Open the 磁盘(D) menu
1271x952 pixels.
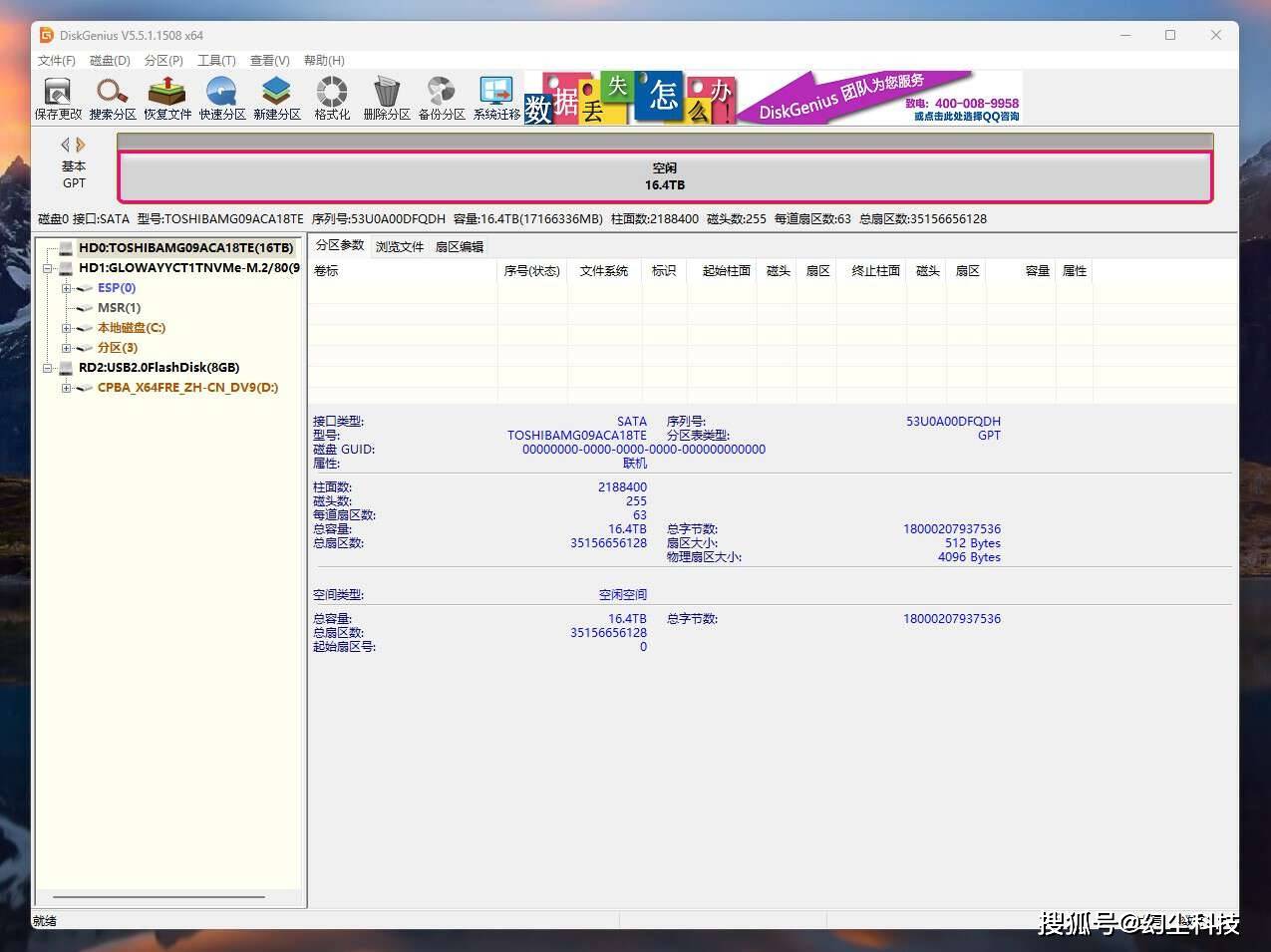(x=110, y=61)
